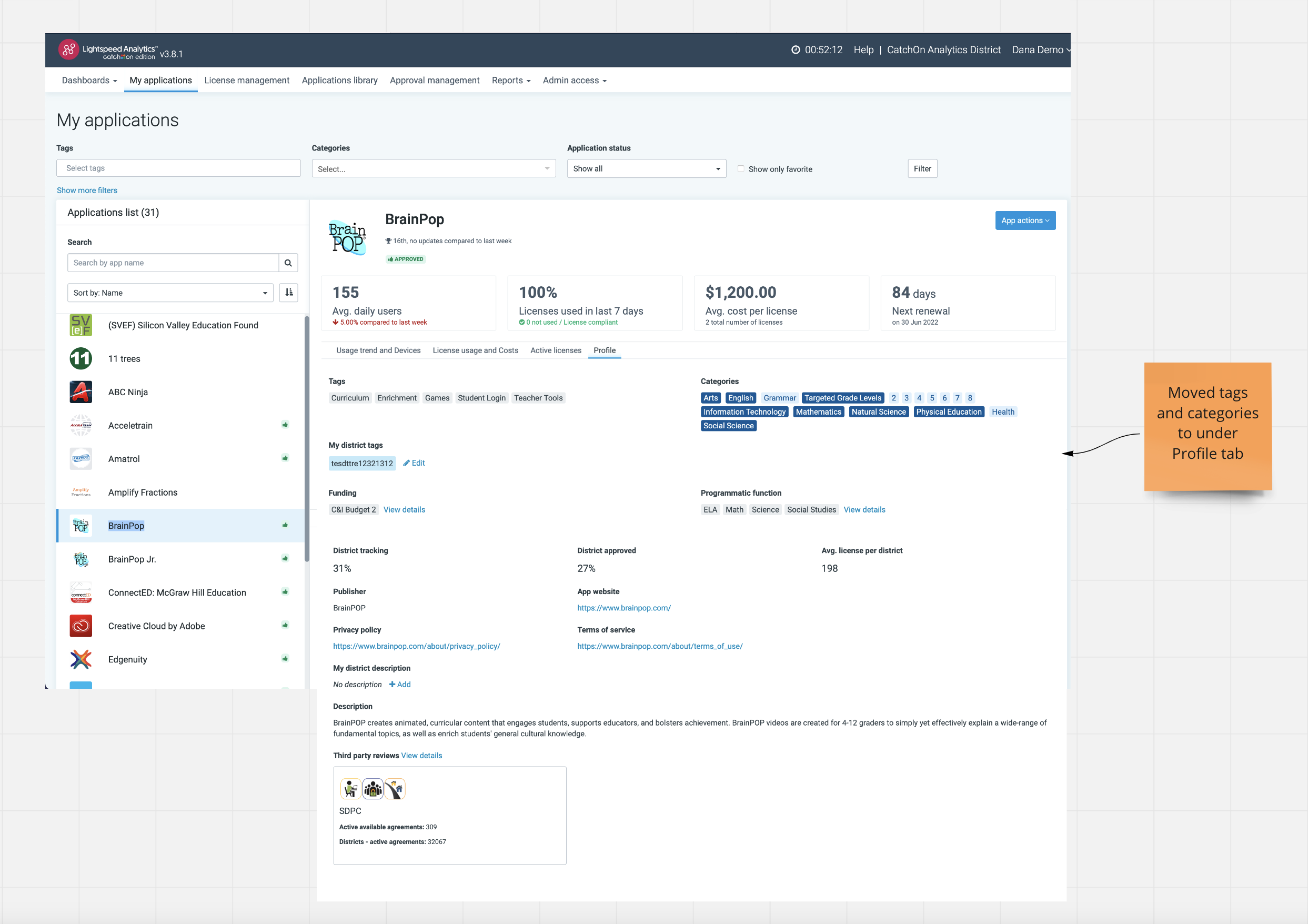The width and height of the screenshot is (1308, 924).
Task: Open the License management menu item
Action: click(247, 81)
